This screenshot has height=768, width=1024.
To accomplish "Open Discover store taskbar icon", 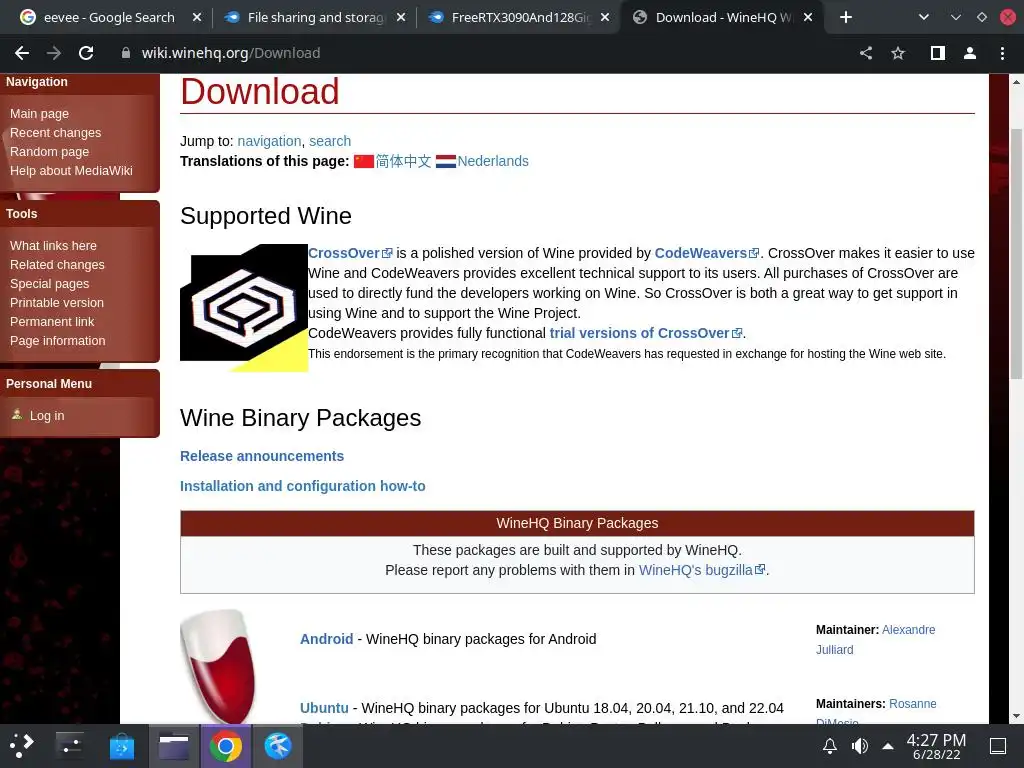I will point(121,746).
